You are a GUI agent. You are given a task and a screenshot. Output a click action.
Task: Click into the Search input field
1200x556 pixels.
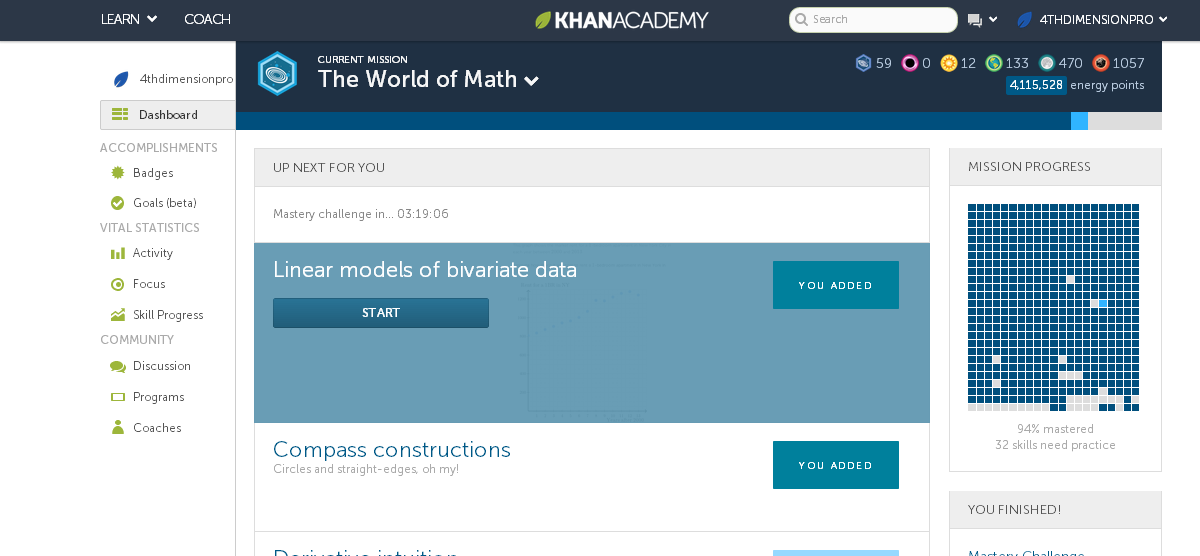(880, 20)
